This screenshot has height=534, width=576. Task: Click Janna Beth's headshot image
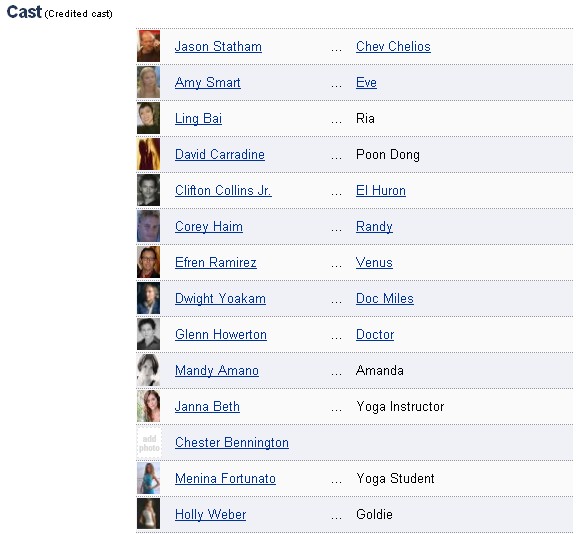click(148, 406)
